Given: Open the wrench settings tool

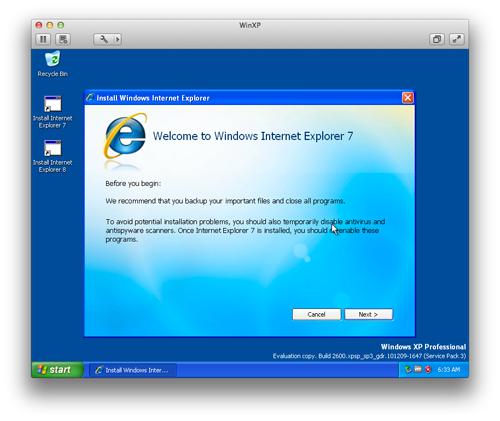Looking at the screenshot, I should coord(103,39).
